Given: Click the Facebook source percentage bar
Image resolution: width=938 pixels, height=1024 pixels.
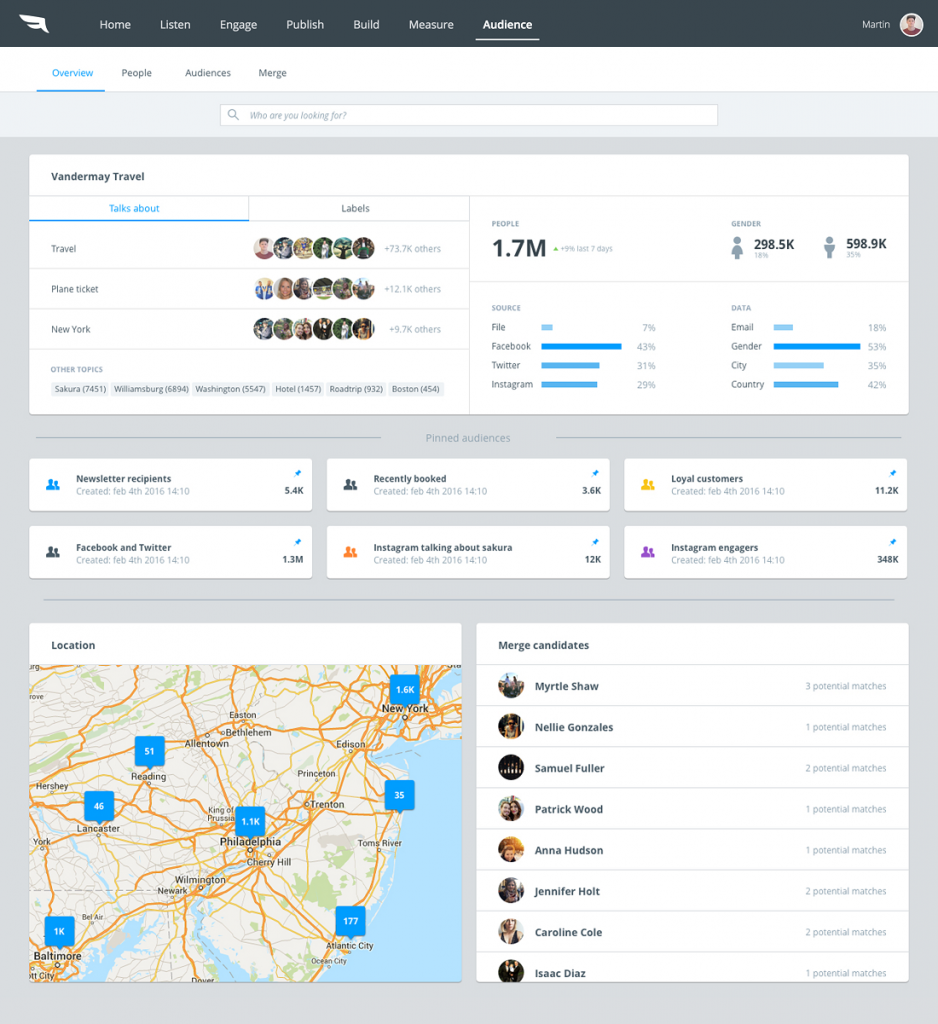Looking at the screenshot, I should pos(581,346).
